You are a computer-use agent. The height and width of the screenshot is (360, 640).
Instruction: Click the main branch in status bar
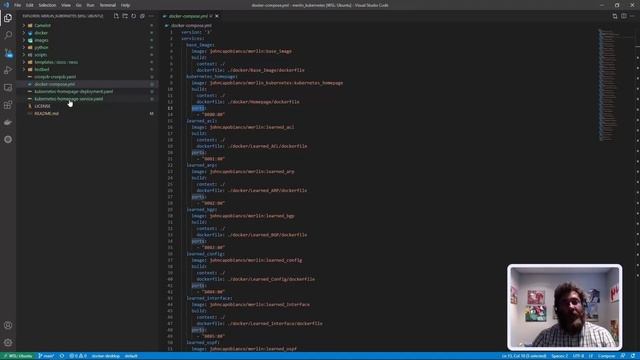pos(46,356)
